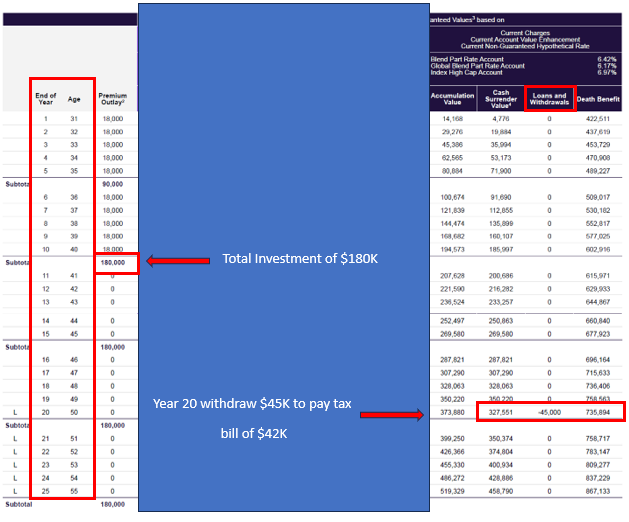Image resolution: width=629 pixels, height=522 pixels.
Task: Select the Premium Outlay column header
Action: point(113,99)
